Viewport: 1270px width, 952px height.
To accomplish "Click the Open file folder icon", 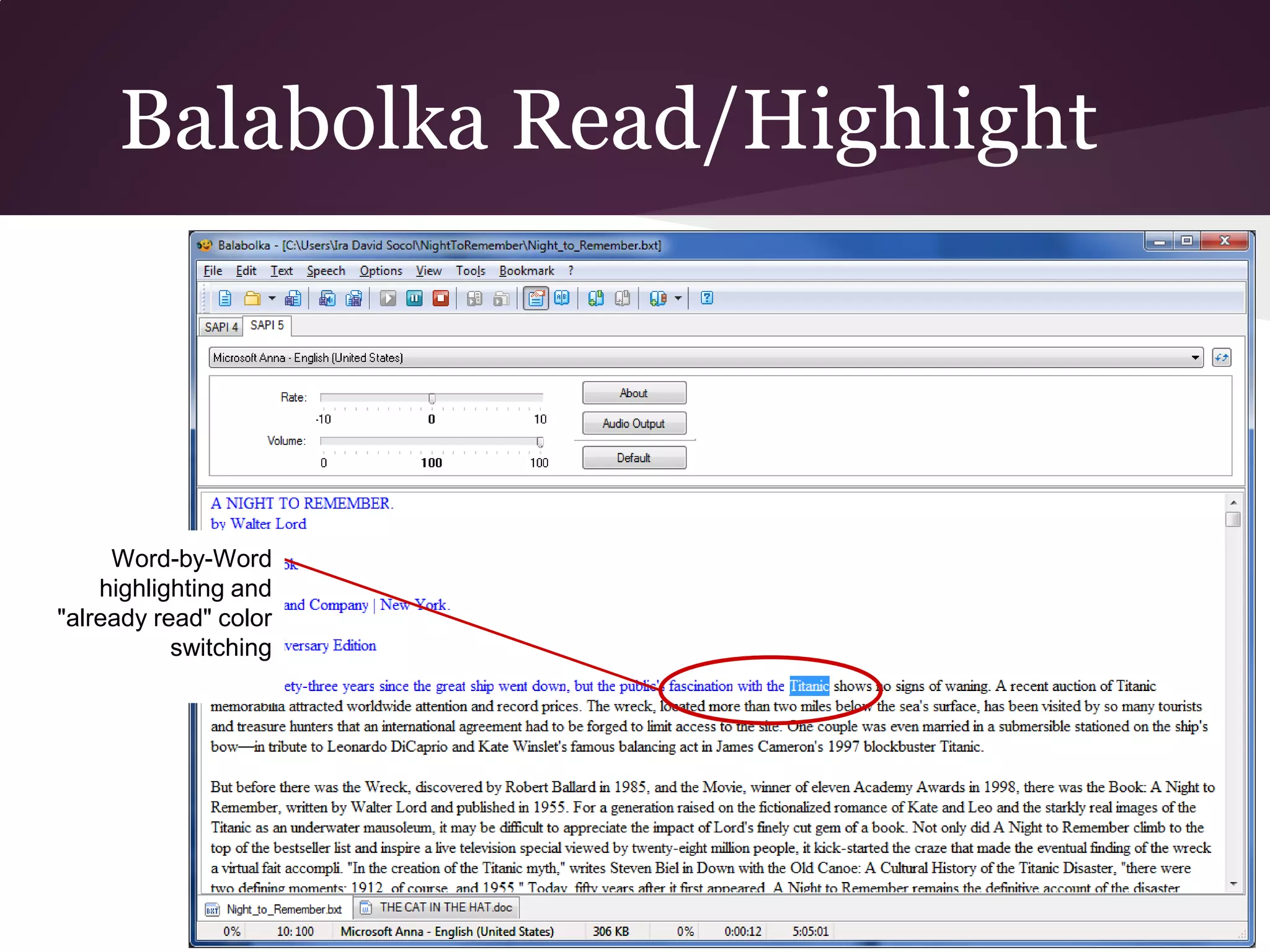I will [x=252, y=299].
